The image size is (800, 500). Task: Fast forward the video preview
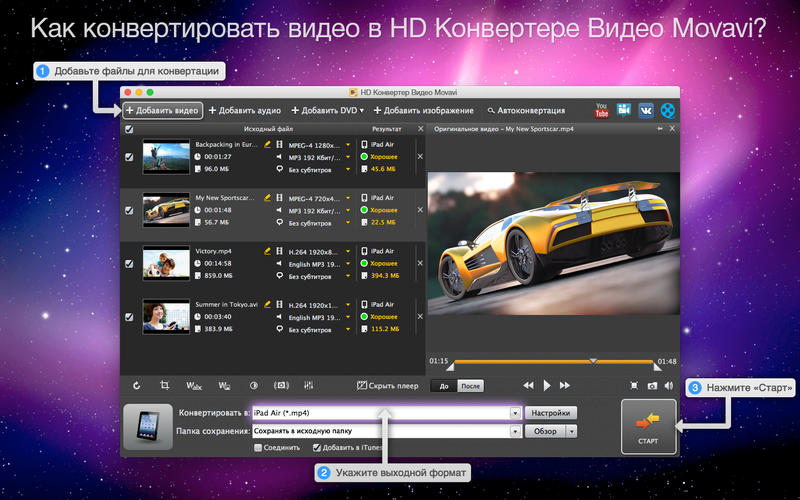click(565, 386)
